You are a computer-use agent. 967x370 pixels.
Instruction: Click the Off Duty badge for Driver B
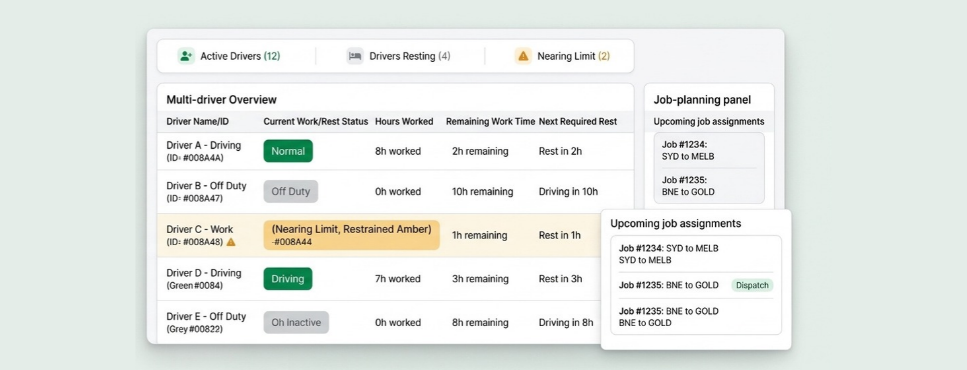click(290, 192)
